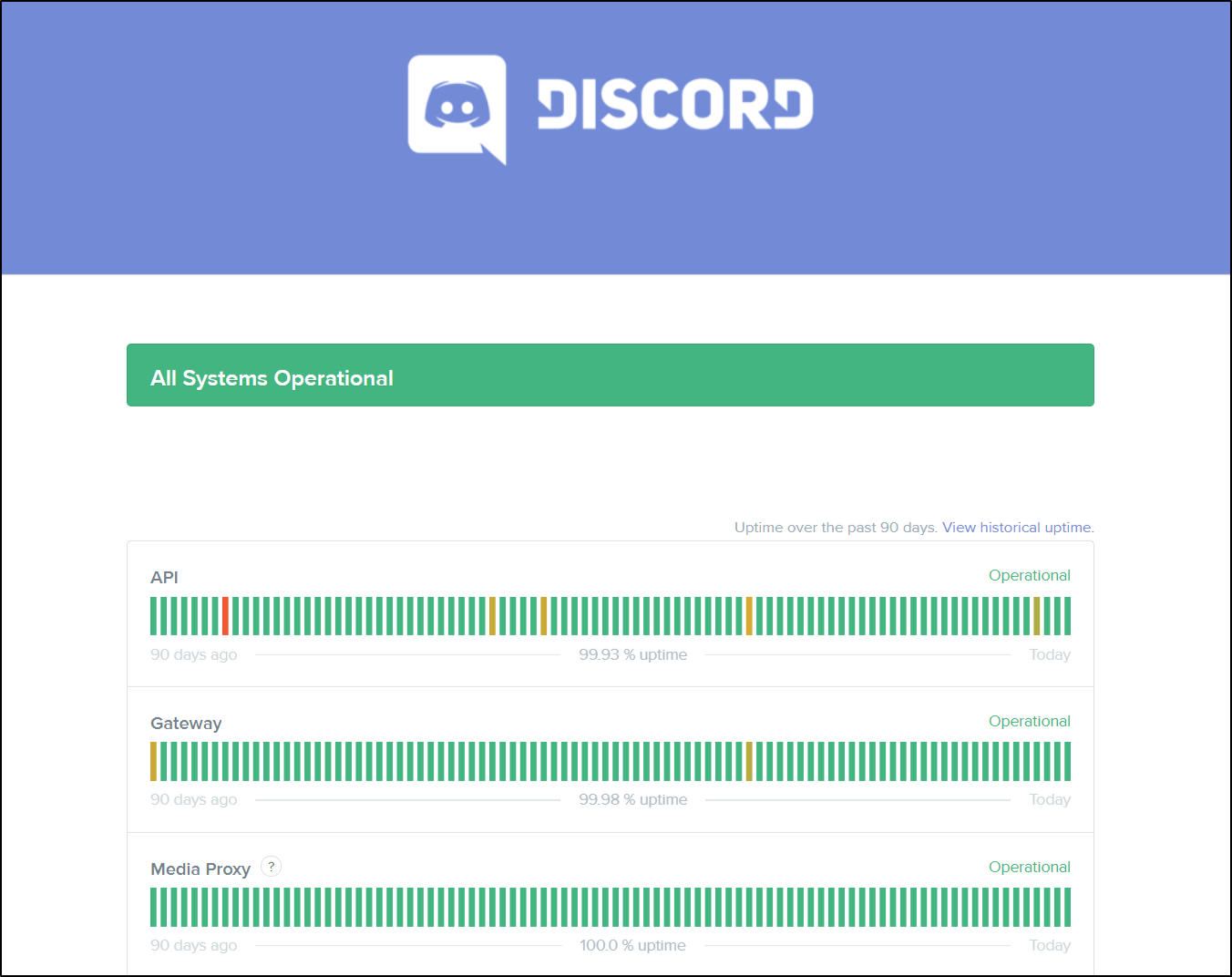Viewport: 1232px width, 977px height.
Task: Click the All Systems Operational banner
Action: pos(611,375)
